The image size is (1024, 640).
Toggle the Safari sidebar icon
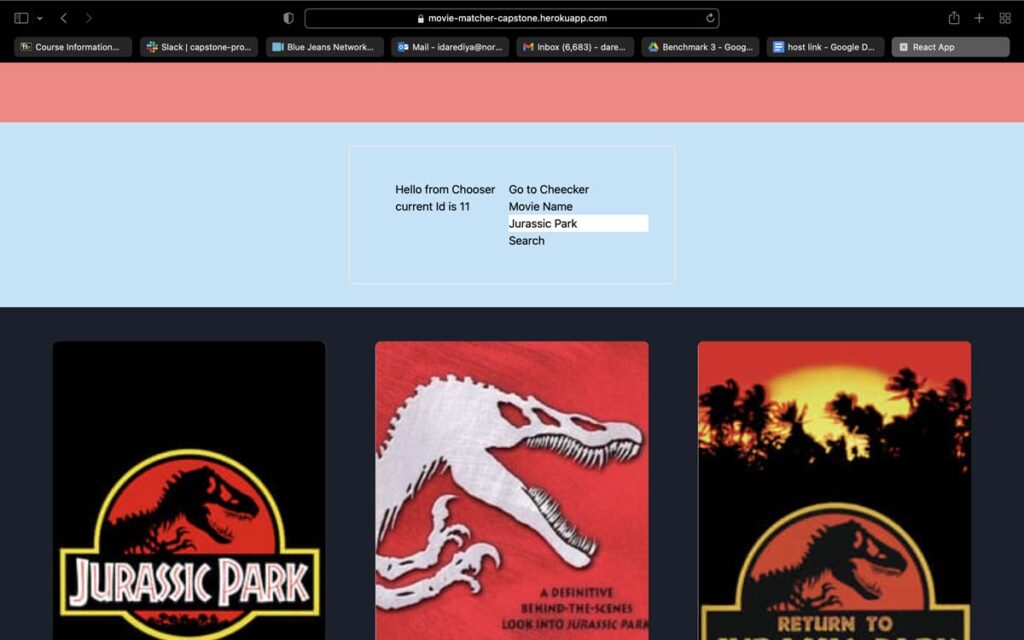[21, 18]
